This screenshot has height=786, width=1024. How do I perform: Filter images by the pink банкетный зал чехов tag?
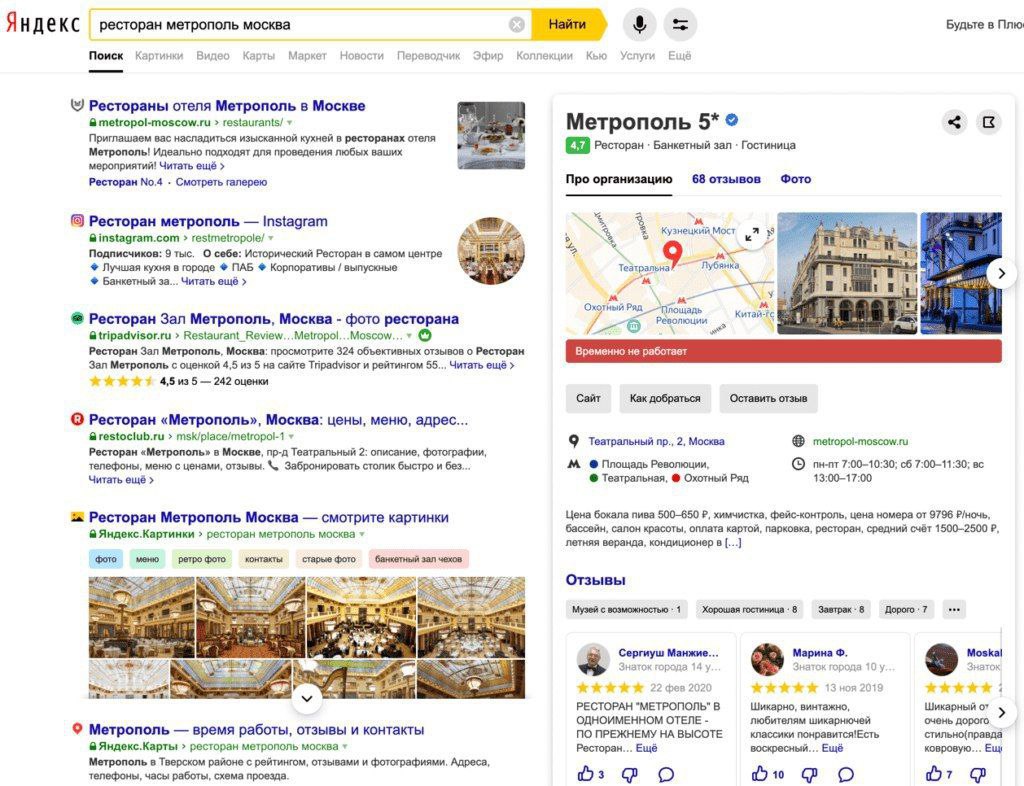tap(418, 559)
